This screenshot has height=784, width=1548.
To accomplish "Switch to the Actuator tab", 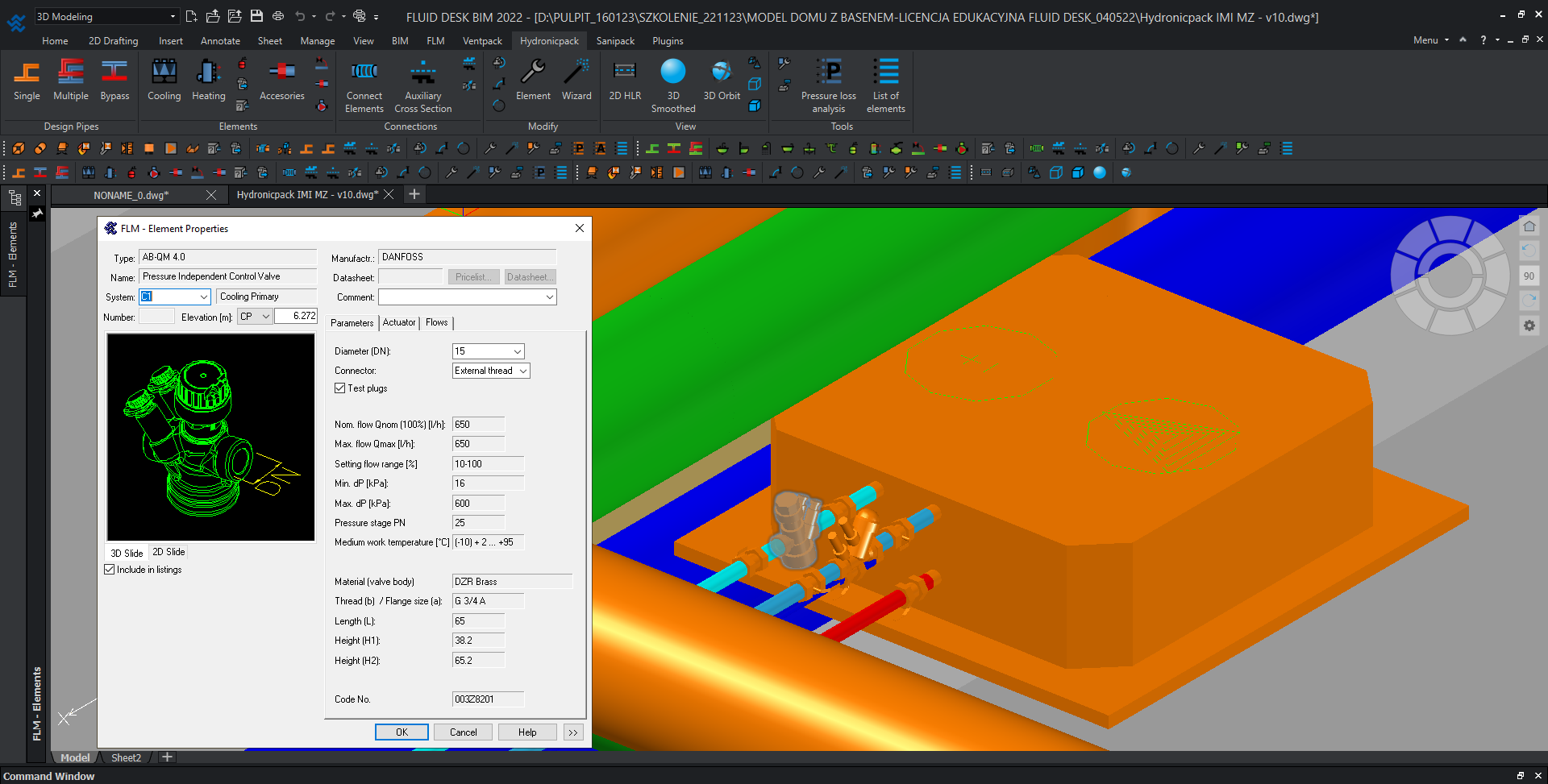I will 399,322.
